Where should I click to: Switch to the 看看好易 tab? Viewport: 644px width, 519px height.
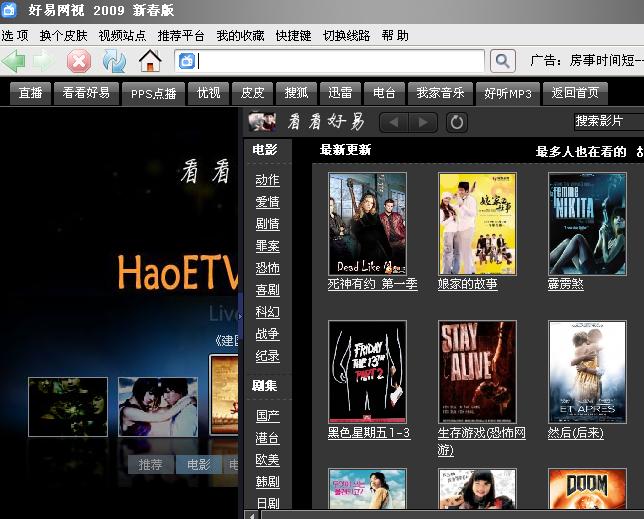point(86,93)
